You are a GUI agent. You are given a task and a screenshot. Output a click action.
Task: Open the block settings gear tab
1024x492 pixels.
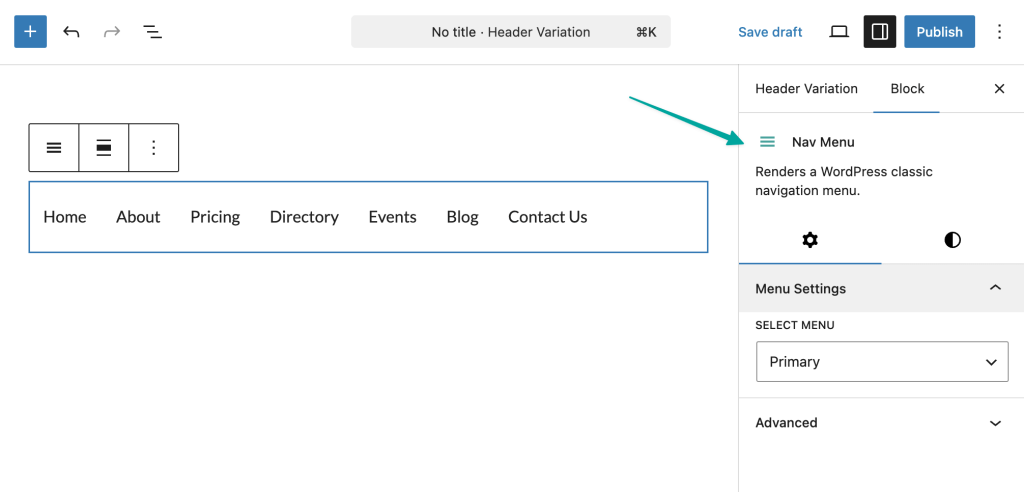[x=810, y=240]
